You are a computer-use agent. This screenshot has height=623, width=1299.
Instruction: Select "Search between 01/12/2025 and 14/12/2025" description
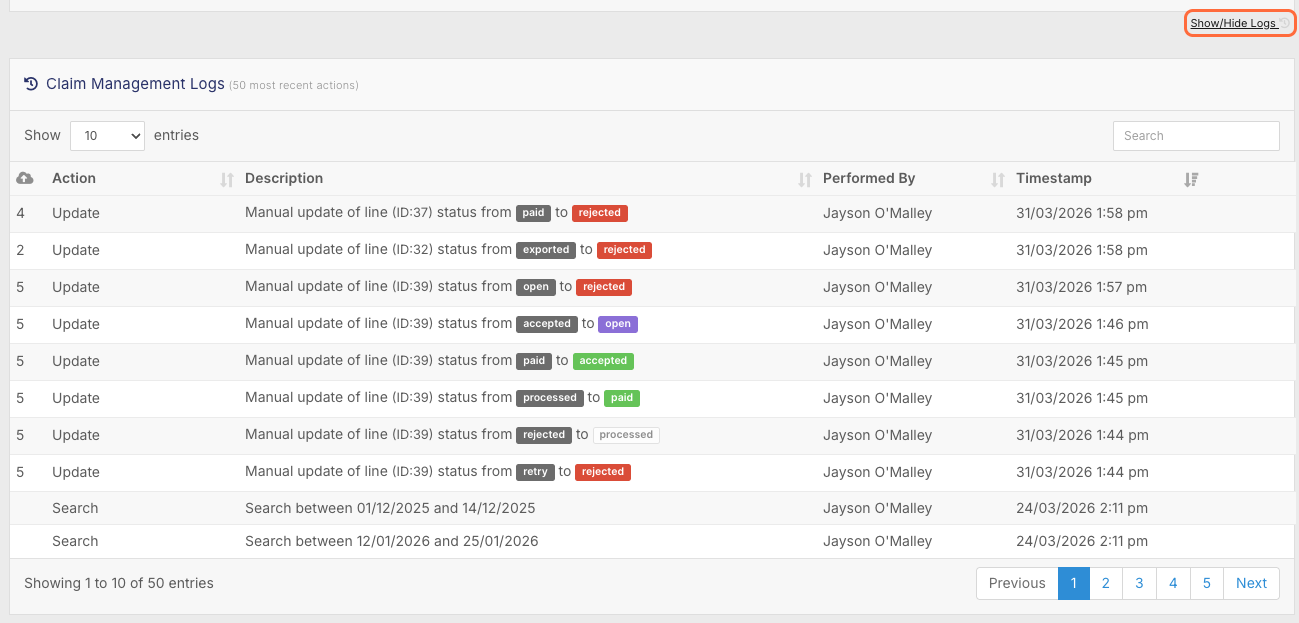[390, 508]
